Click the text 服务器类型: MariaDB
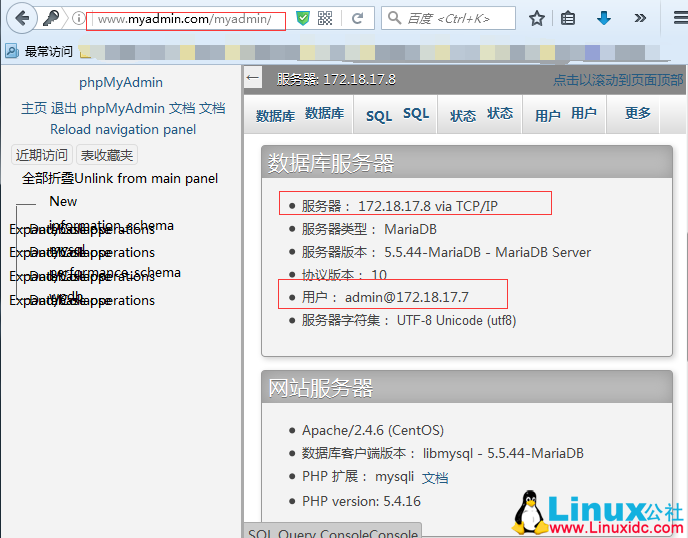This screenshot has width=688, height=538. [369, 229]
